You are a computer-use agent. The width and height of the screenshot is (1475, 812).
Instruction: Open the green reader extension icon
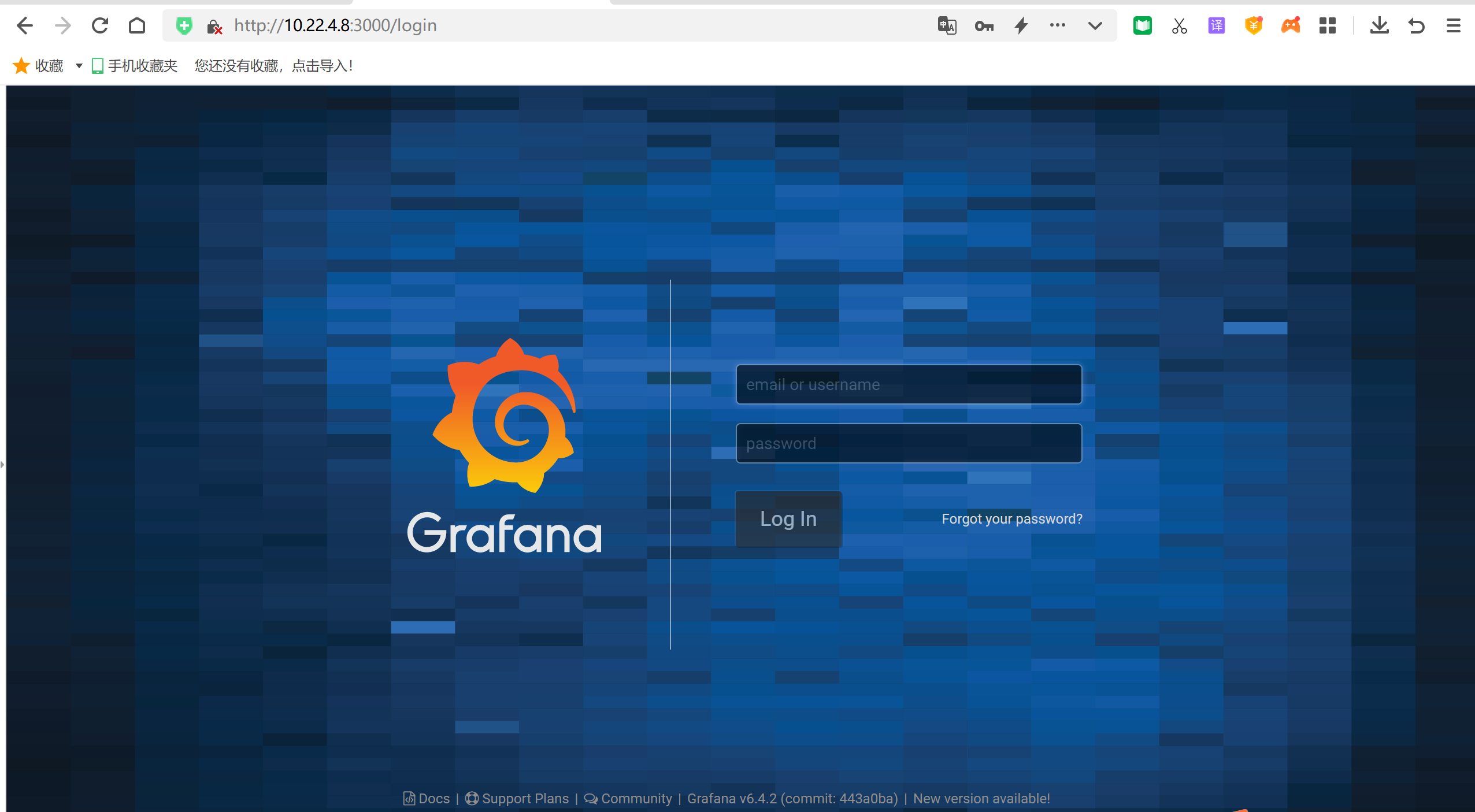1143,25
